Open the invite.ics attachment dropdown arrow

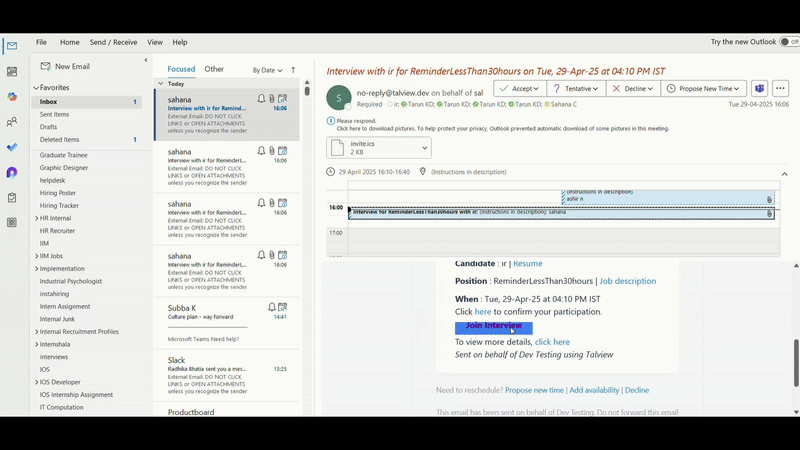[x=424, y=148]
